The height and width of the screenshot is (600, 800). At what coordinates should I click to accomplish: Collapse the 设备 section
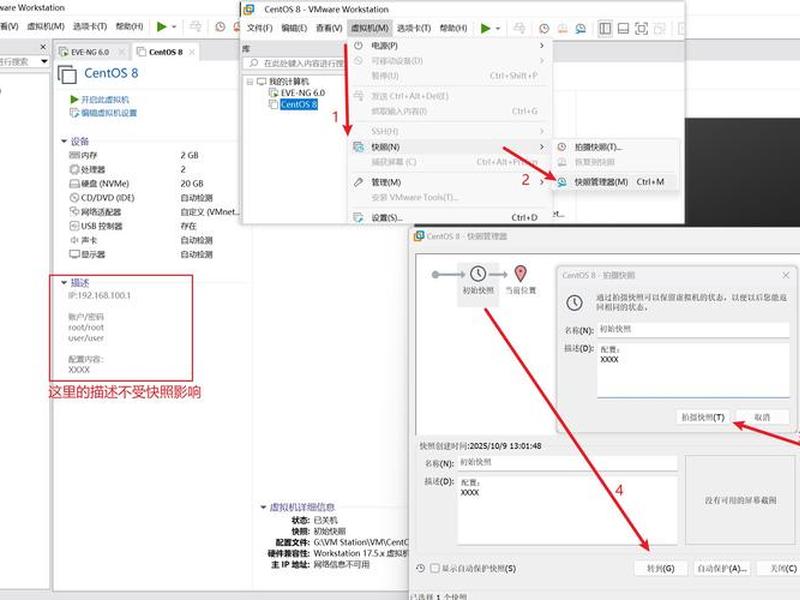click(64, 141)
